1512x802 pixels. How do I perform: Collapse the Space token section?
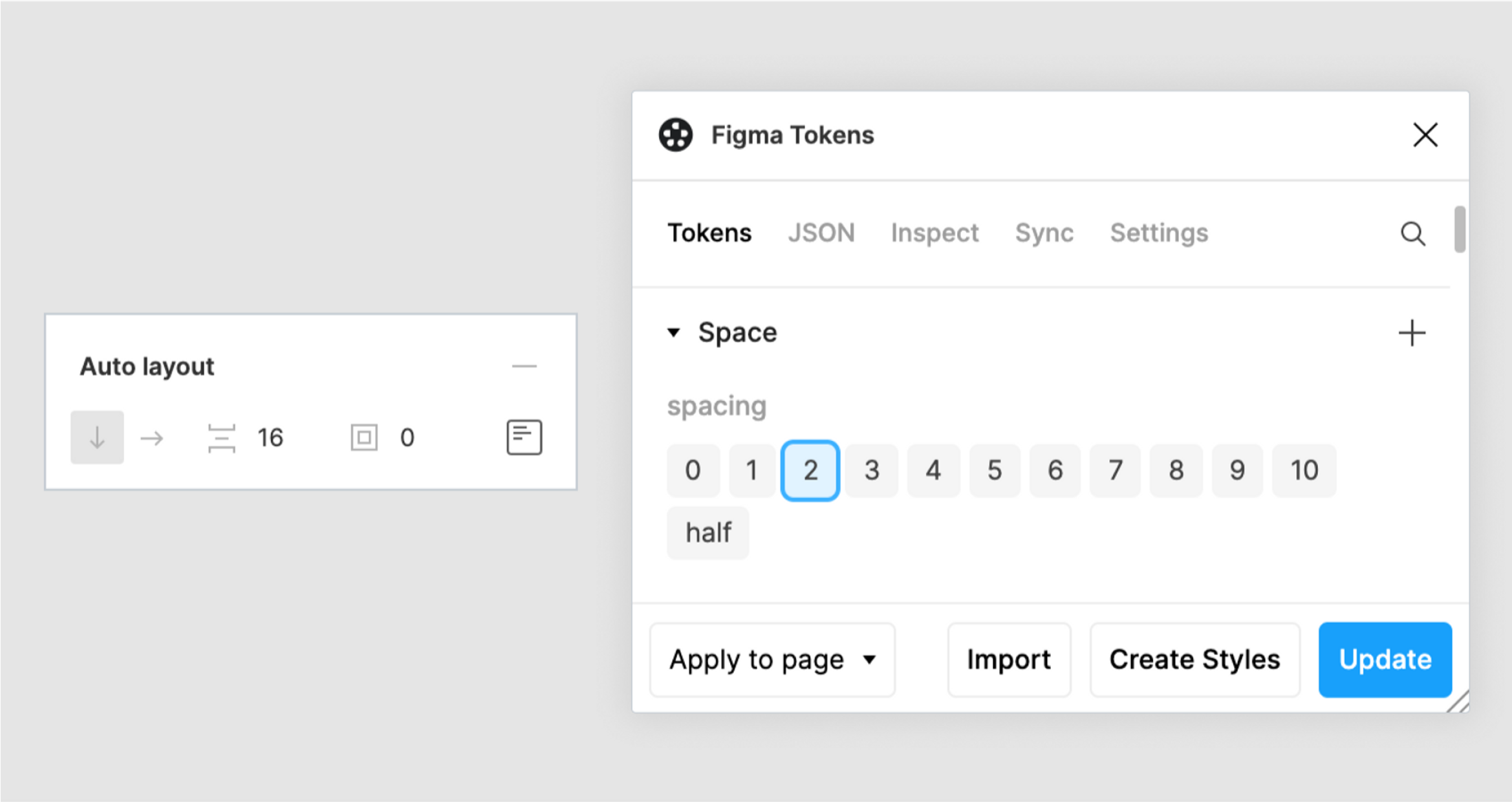673,332
